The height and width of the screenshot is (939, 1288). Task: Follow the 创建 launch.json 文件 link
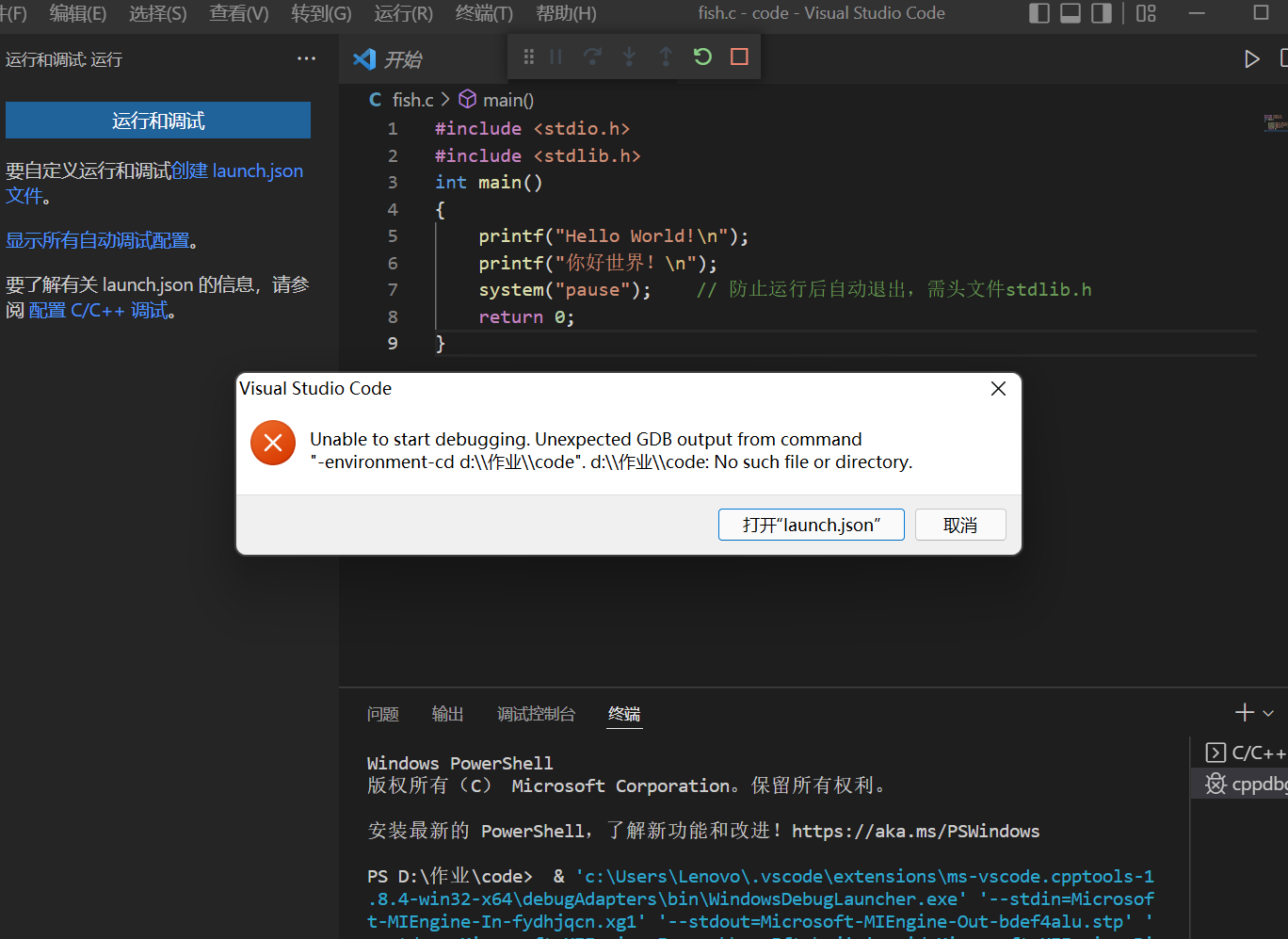(x=237, y=170)
